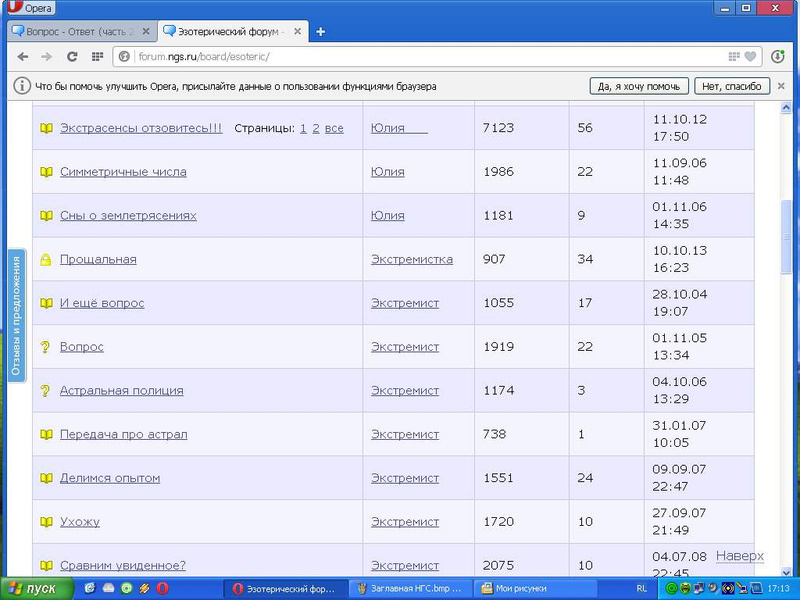Screen dimensions: 800x600
Task: Click the Reload page icon
Action: click(x=71, y=57)
